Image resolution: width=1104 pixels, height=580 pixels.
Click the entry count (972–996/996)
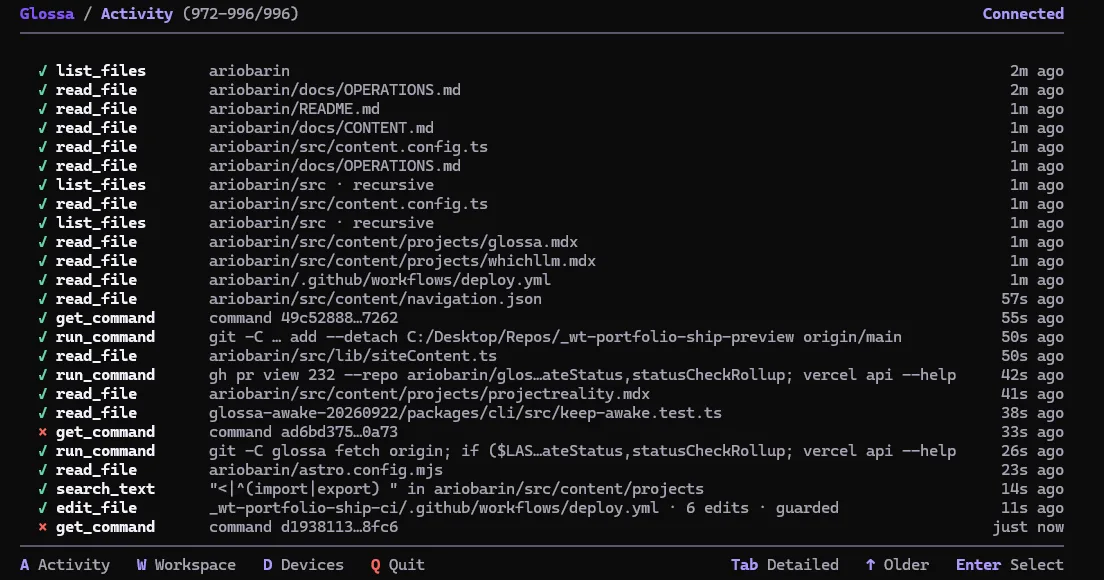tap(240, 13)
